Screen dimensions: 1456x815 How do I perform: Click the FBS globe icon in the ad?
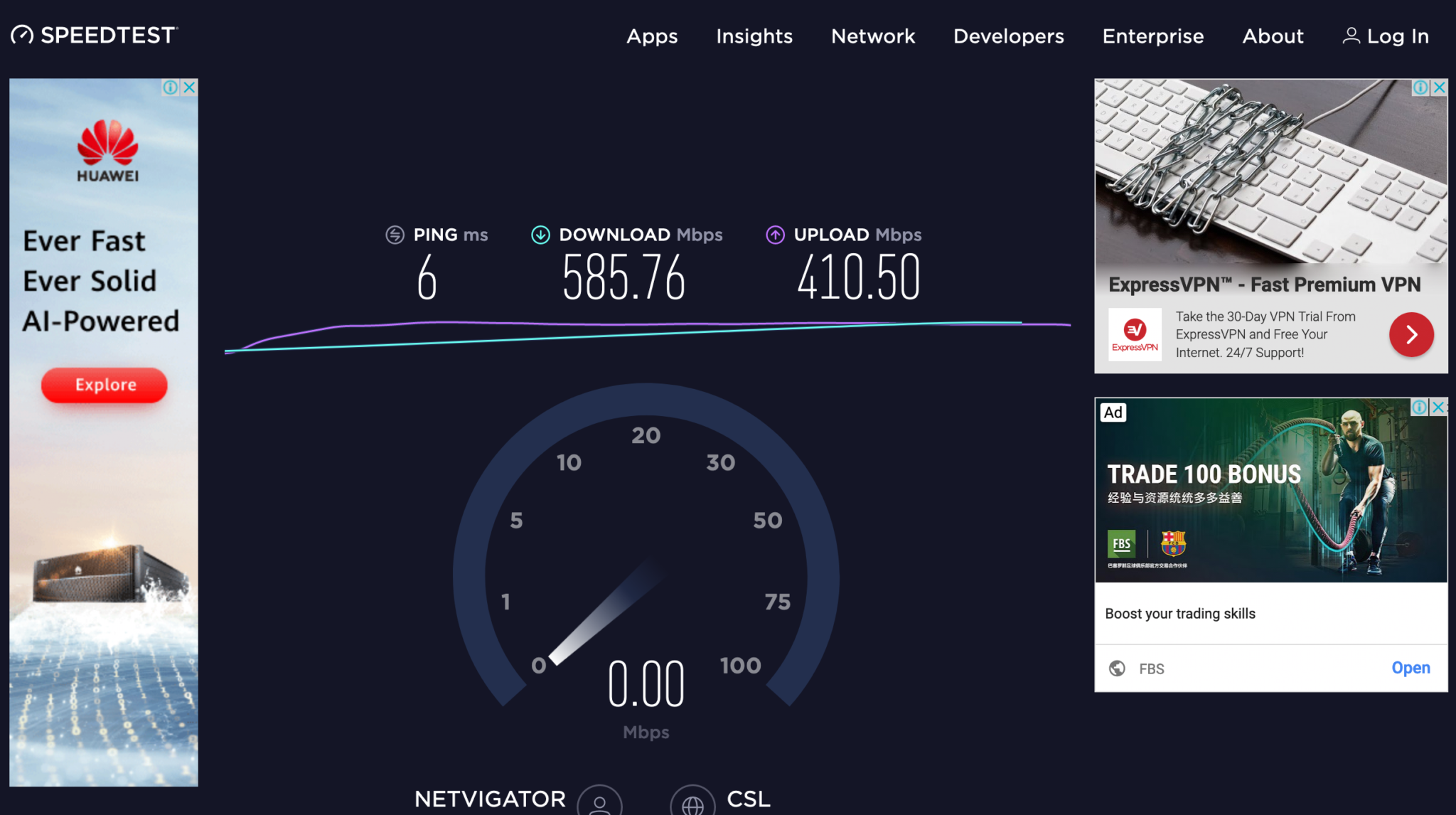click(1118, 668)
